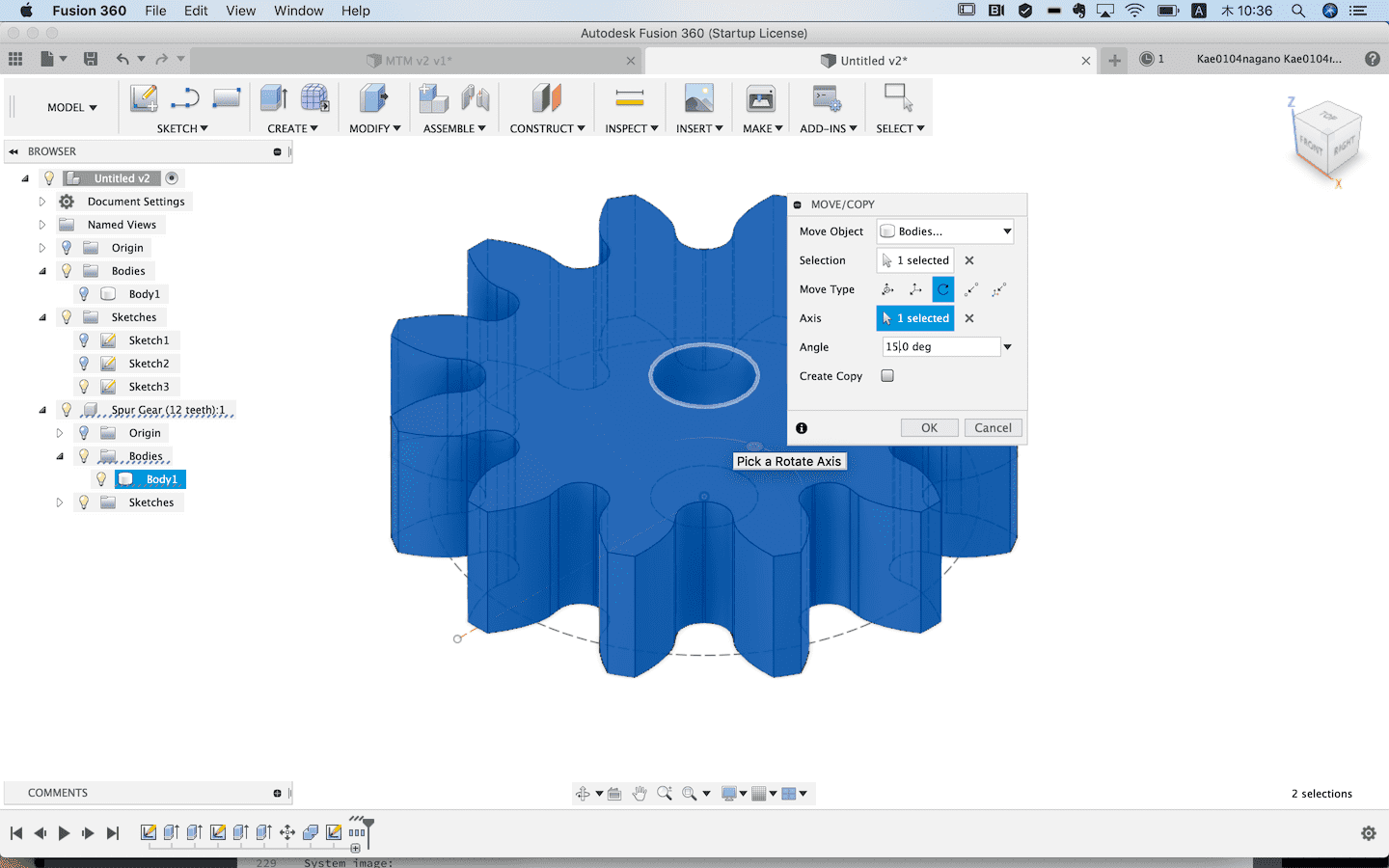Screen dimensions: 1389x868
Task: Select the Create Sketch tool icon
Action: (x=144, y=98)
